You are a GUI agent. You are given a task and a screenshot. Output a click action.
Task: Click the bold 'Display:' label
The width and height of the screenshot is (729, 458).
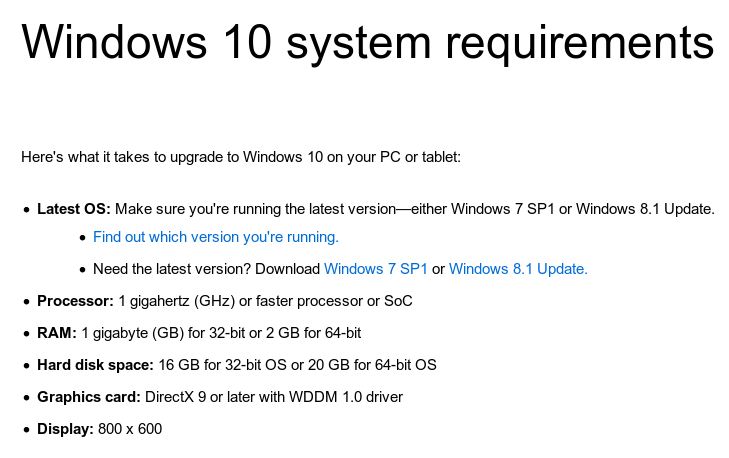65,429
